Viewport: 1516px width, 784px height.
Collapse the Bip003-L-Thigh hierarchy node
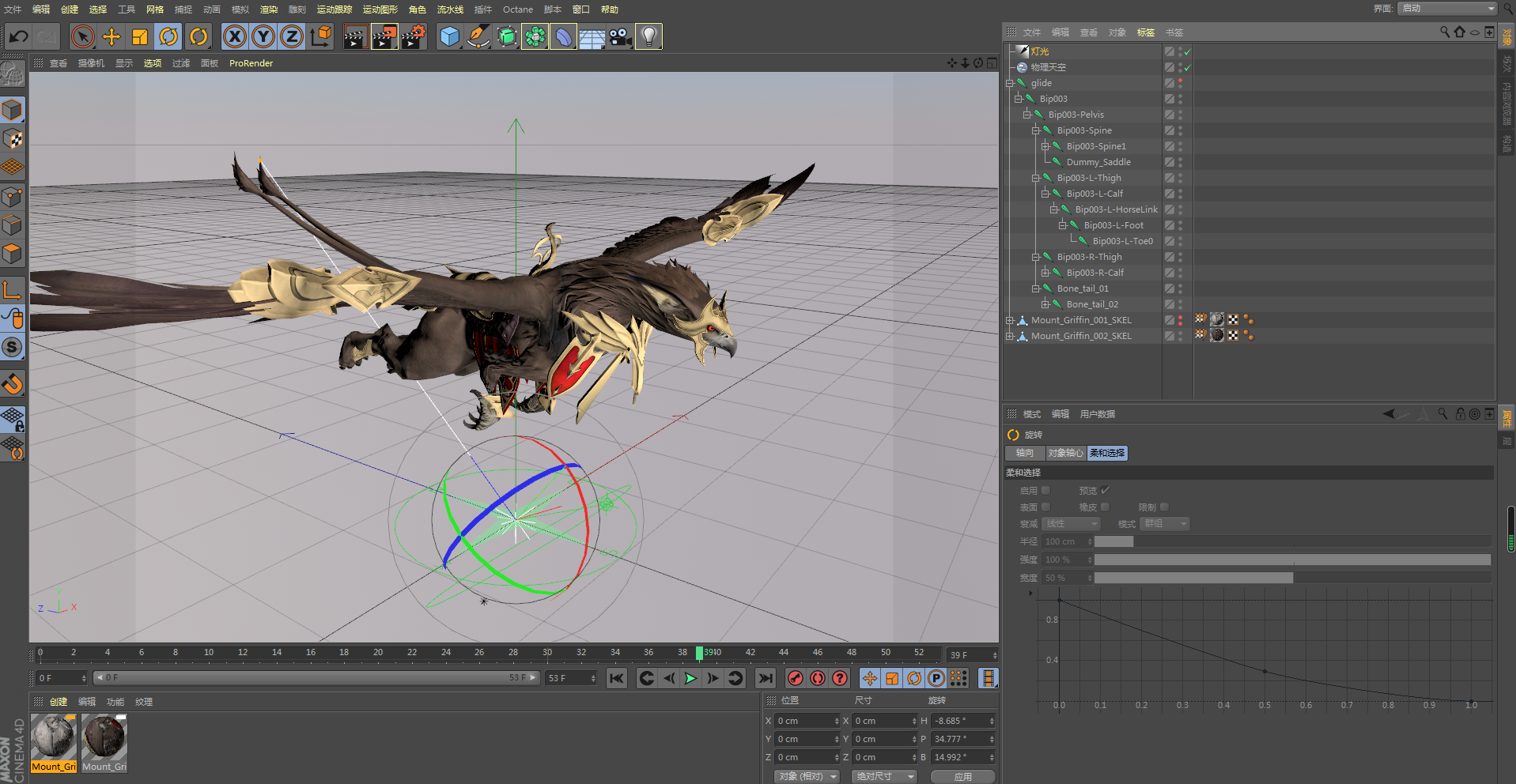(1036, 178)
